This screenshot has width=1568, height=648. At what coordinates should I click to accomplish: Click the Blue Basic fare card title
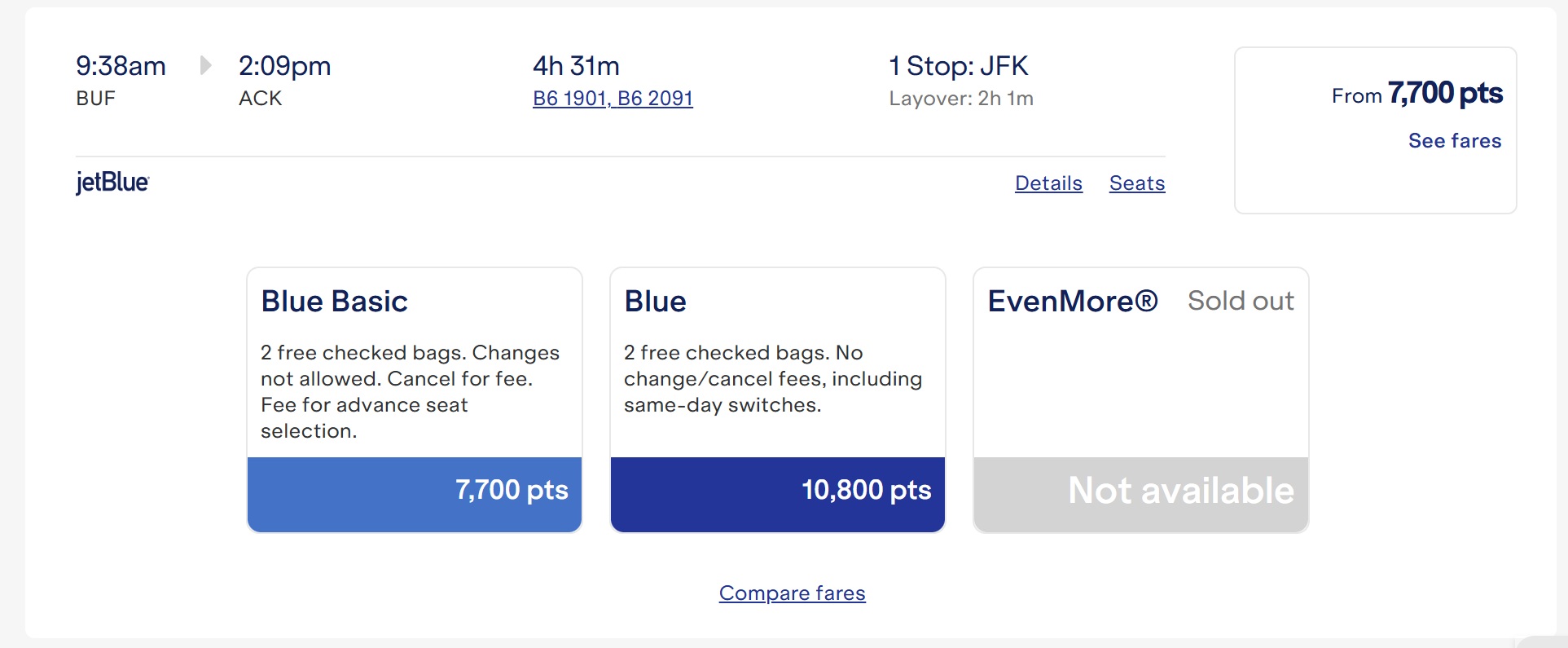[334, 302]
